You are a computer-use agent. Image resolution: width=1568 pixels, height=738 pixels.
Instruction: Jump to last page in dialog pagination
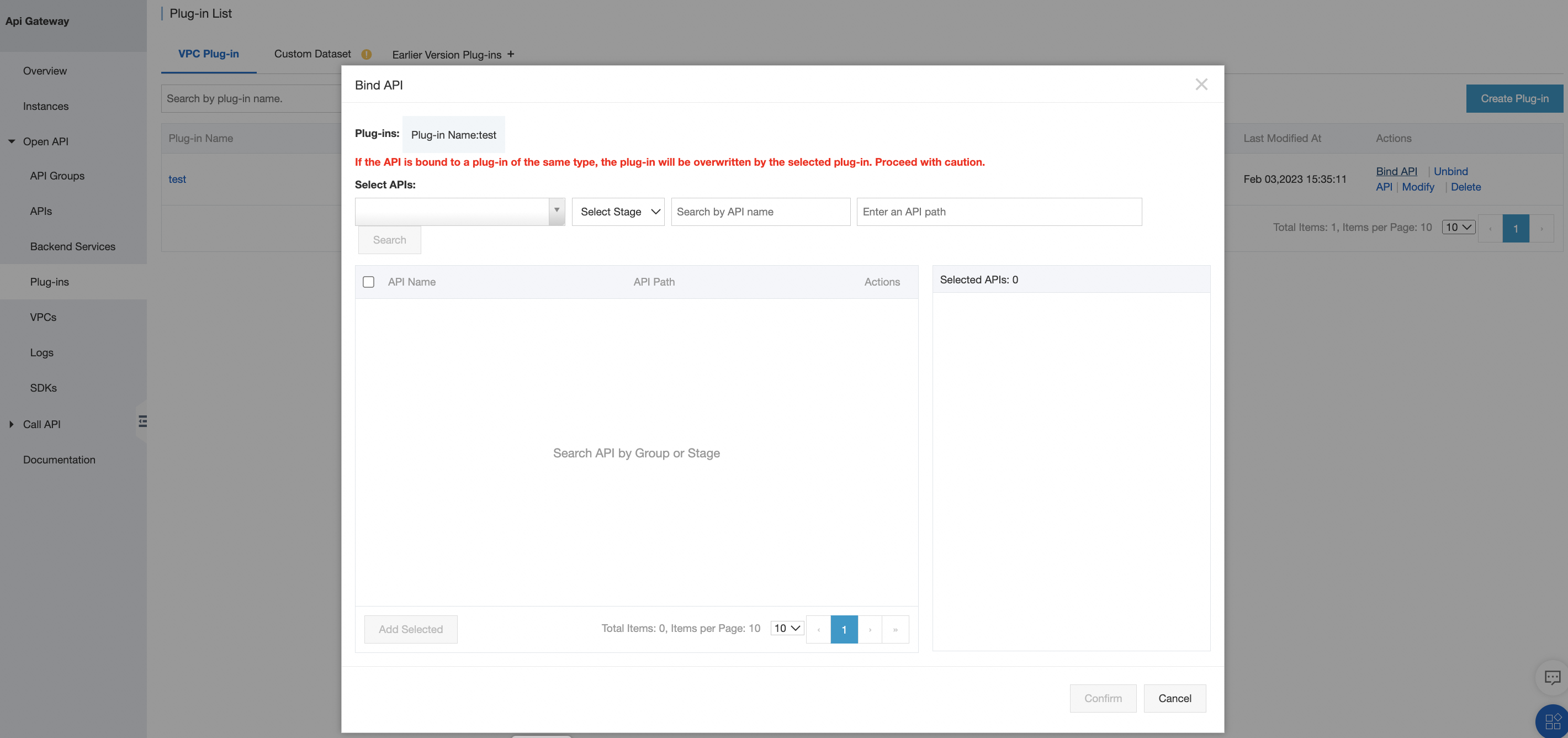point(896,629)
